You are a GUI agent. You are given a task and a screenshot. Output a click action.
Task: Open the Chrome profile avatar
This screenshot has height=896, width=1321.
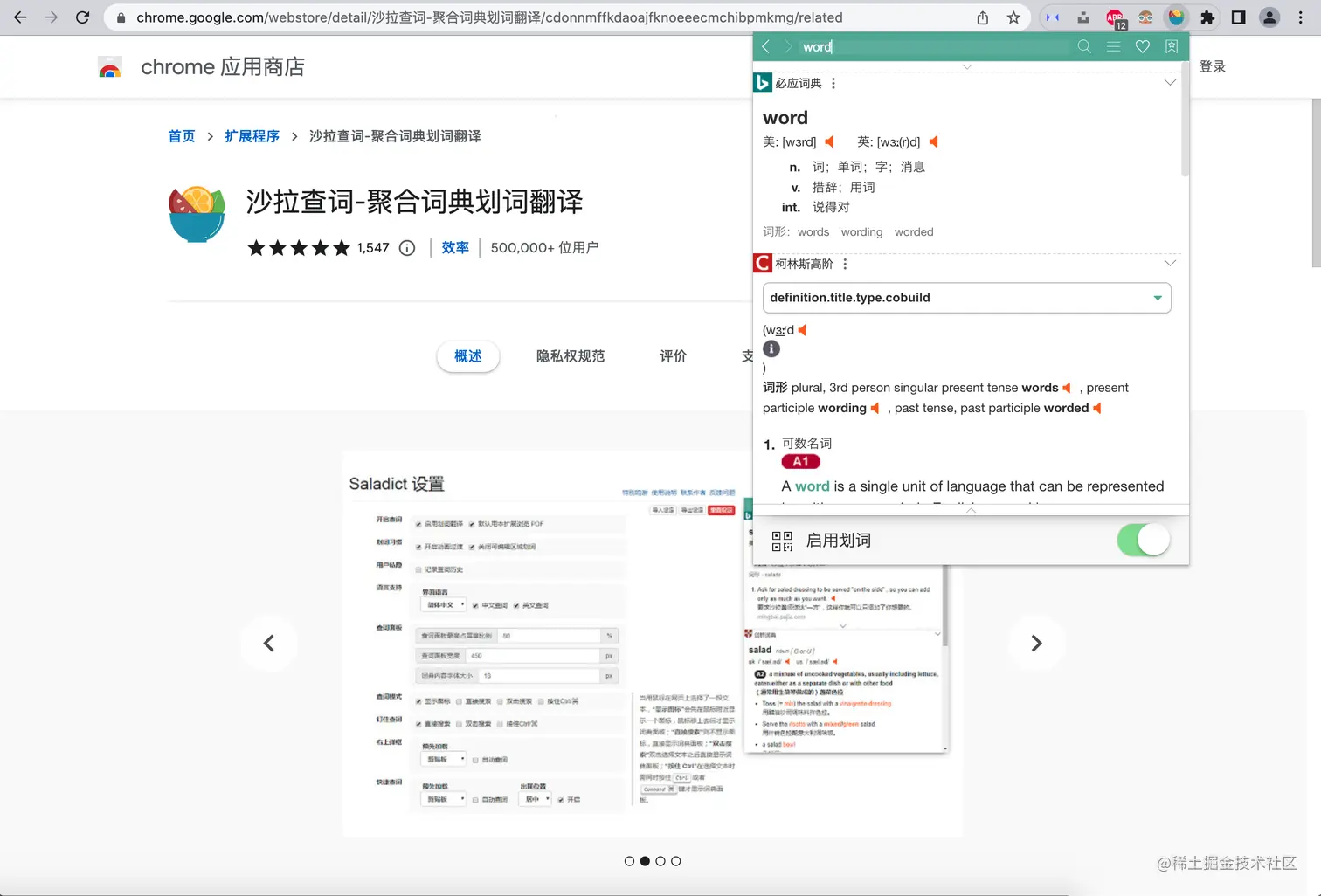(x=1269, y=17)
